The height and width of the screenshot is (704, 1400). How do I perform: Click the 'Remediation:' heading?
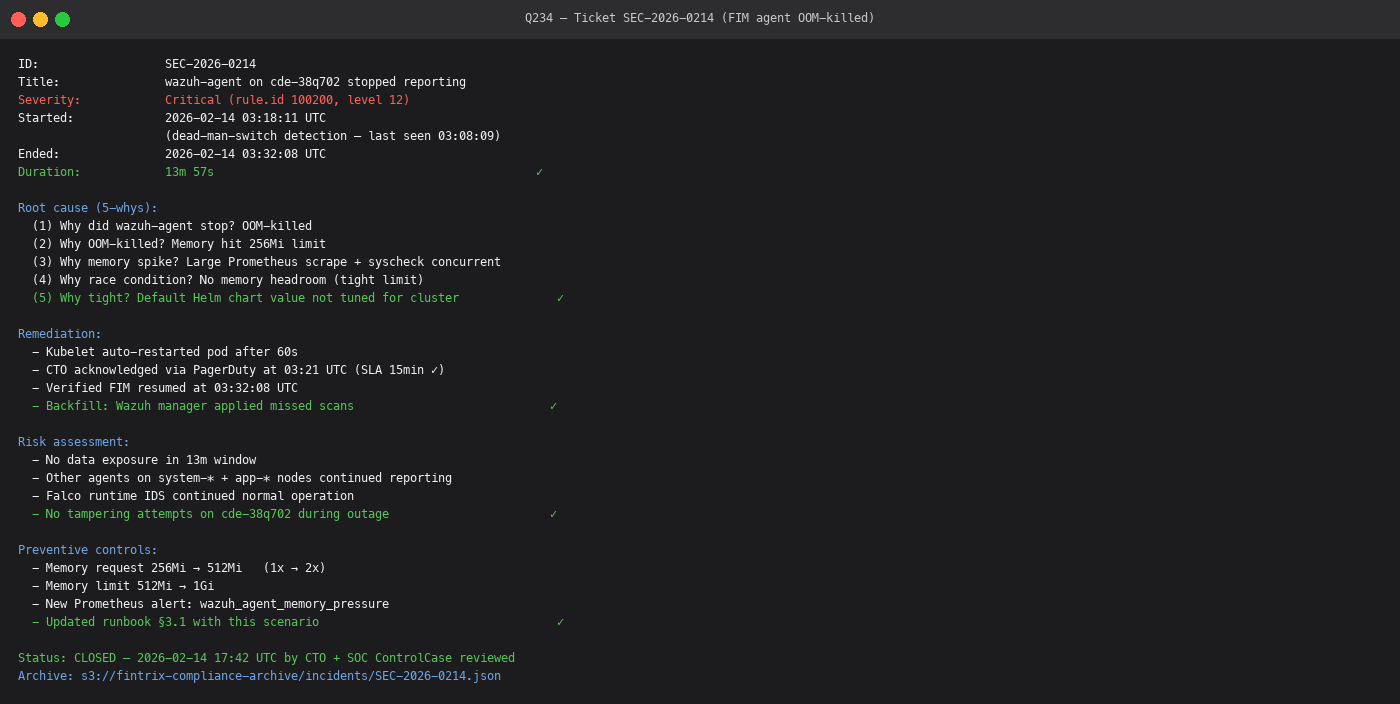(x=60, y=334)
